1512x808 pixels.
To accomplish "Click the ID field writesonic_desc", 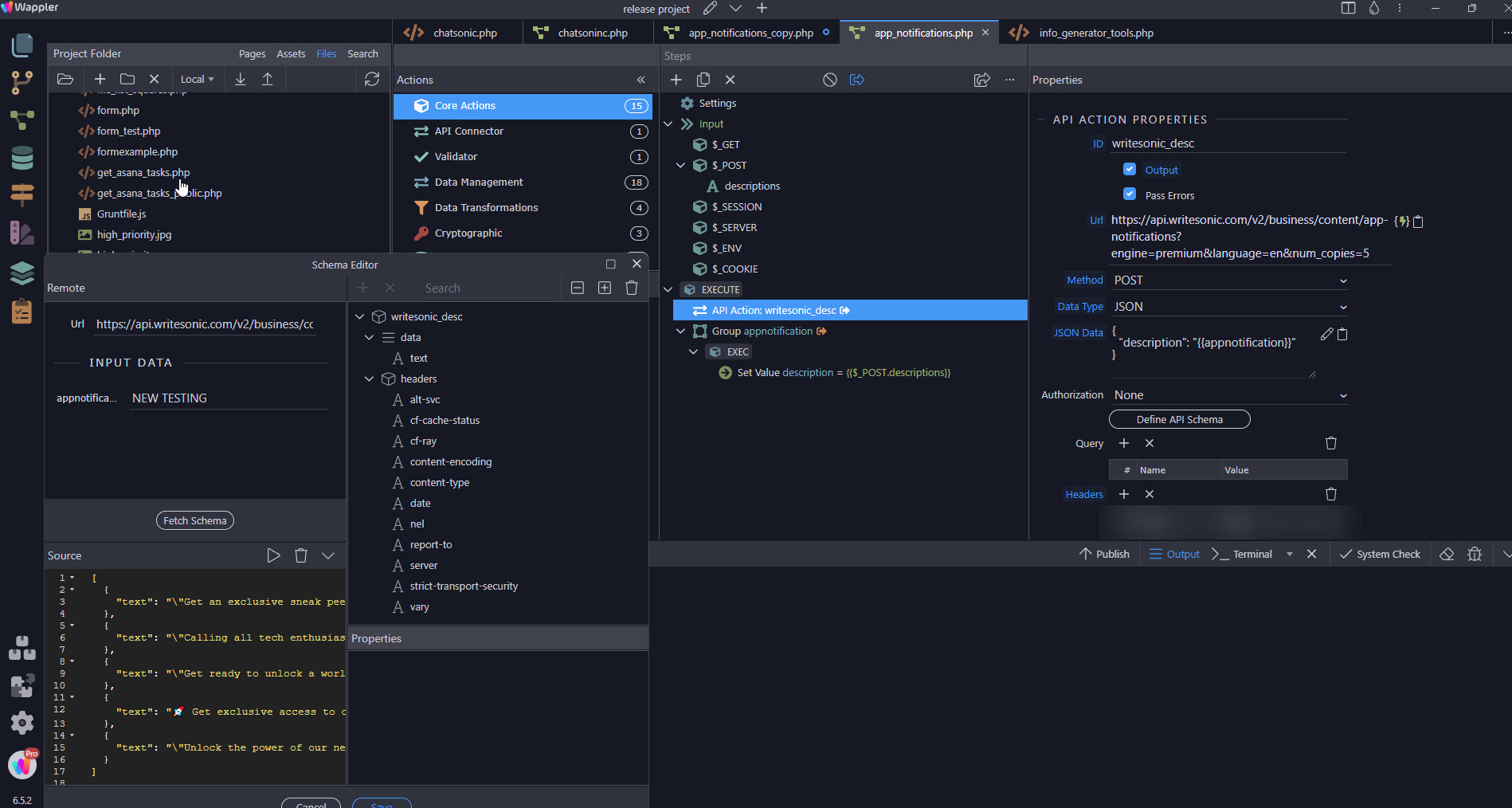I will point(1228,143).
